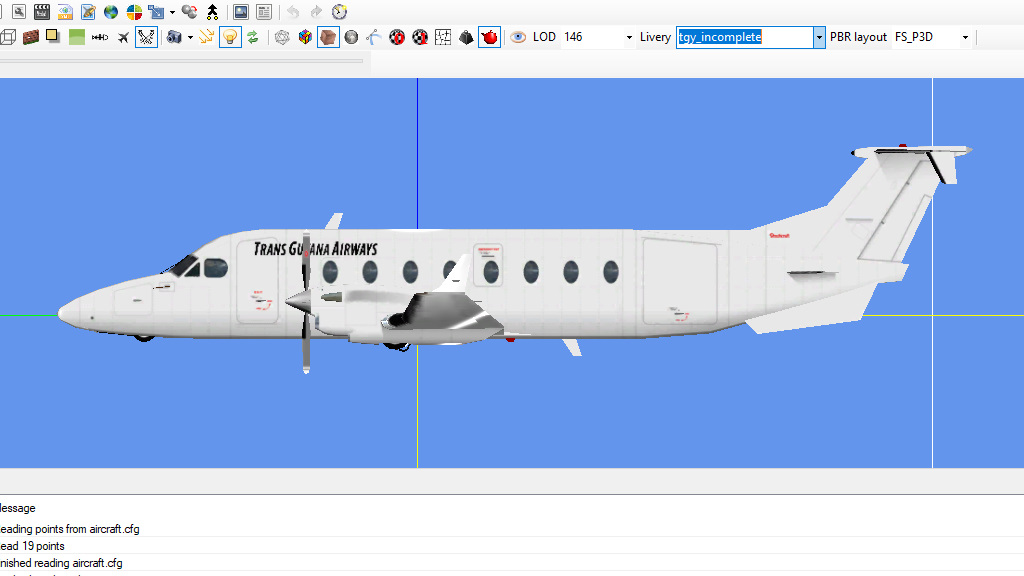The image size is (1024, 576).
Task: Click the grey shaded sphere icon
Action: (x=351, y=37)
